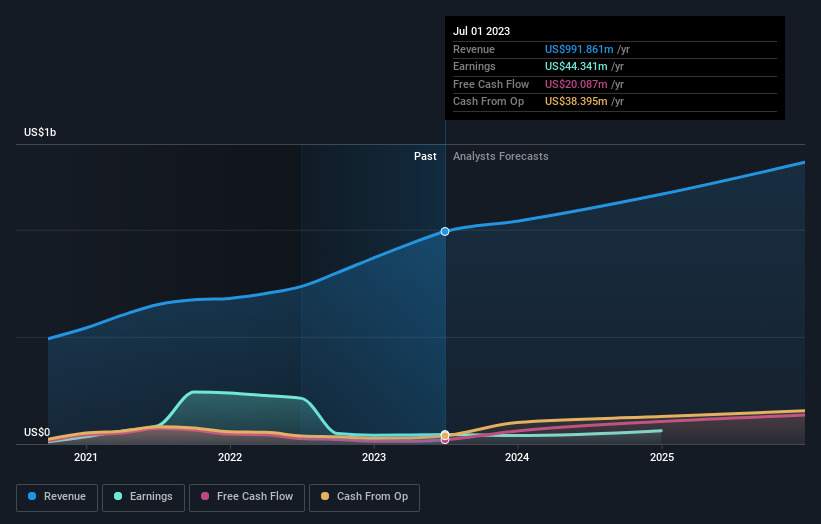This screenshot has height=524, width=821.
Task: Click the US$20.087m free cash flow value
Action: coord(576,84)
